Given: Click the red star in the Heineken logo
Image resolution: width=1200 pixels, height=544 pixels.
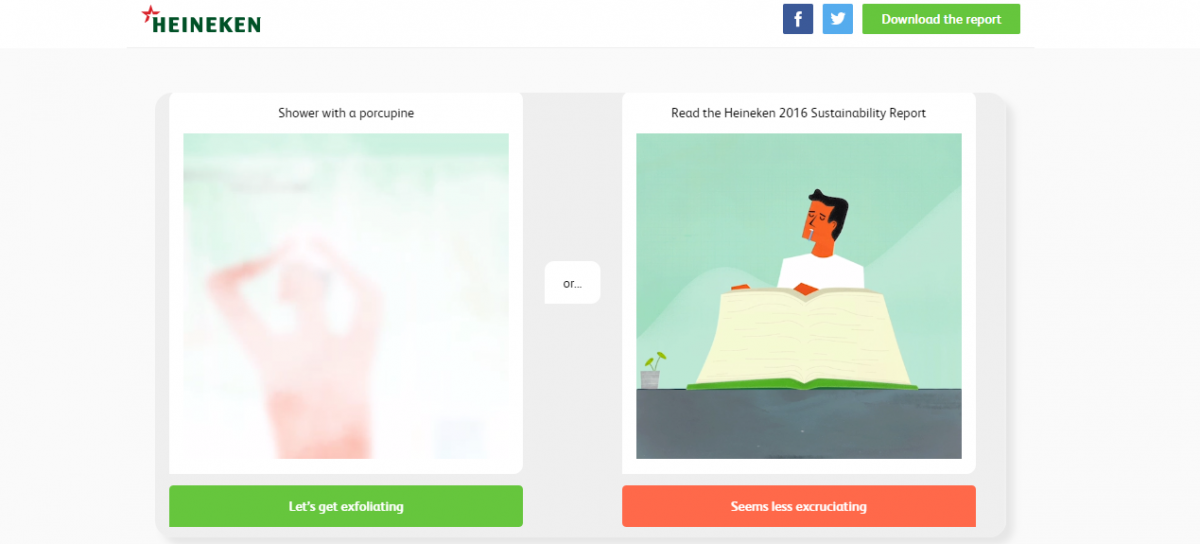Looking at the screenshot, I should [150, 14].
